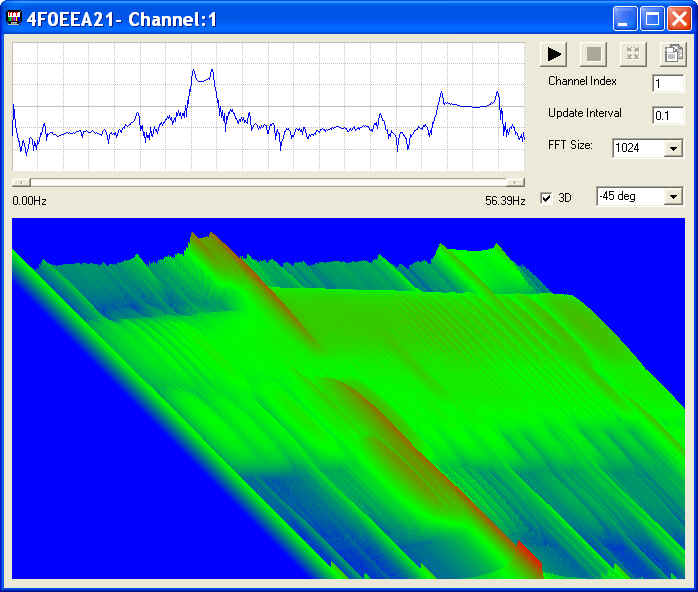Click the Channel Index label
The image size is (698, 592).
coord(582,81)
